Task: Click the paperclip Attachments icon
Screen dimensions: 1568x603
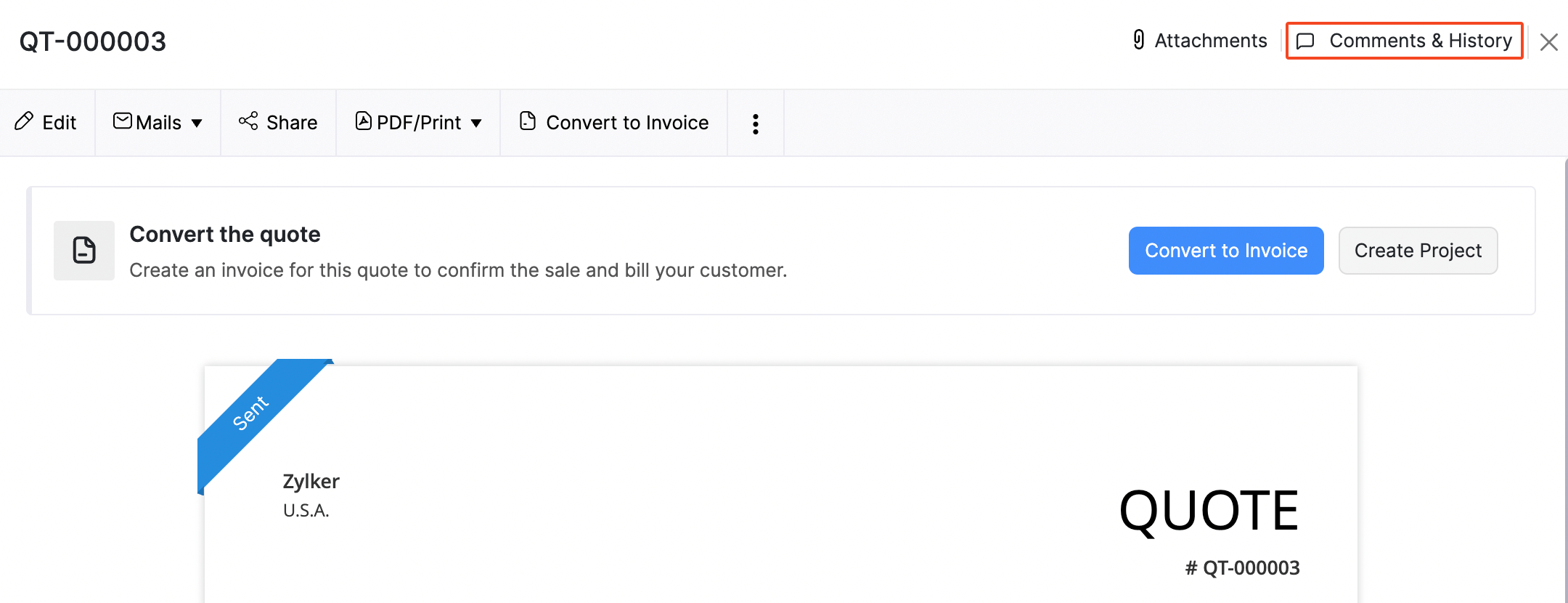Action: point(1138,40)
